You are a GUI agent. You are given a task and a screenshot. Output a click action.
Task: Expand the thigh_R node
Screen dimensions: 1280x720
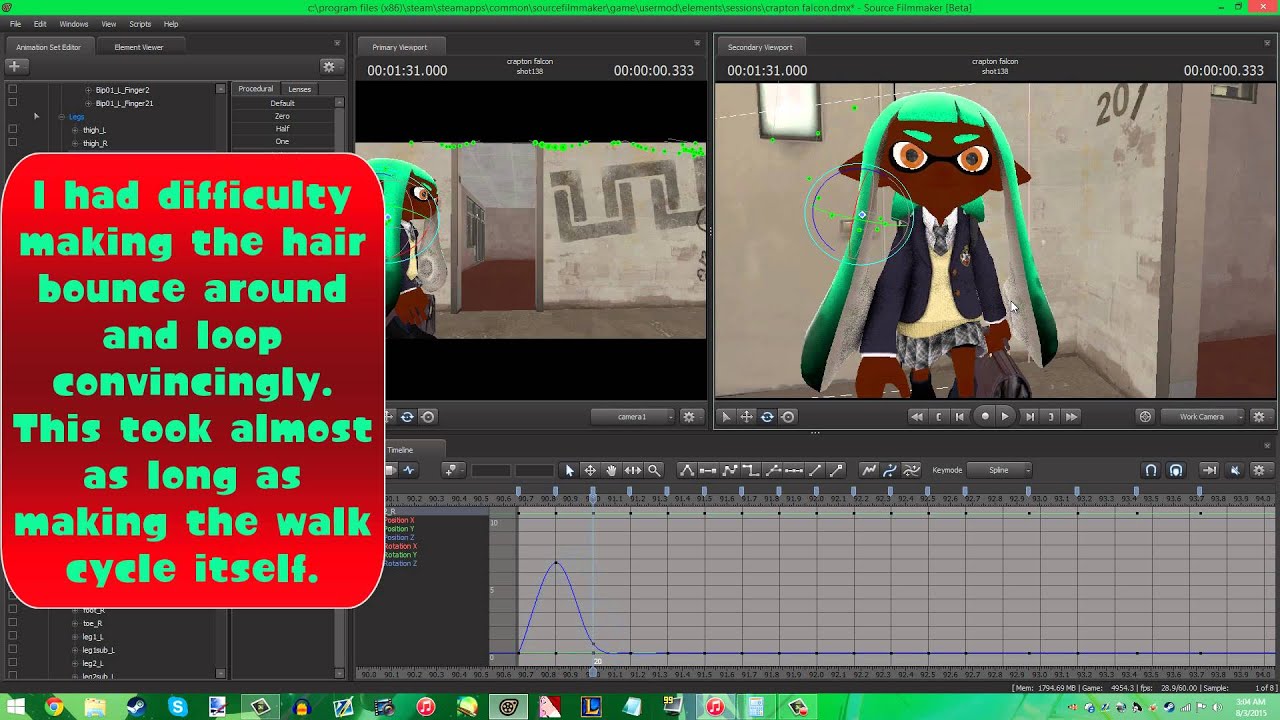(75, 143)
